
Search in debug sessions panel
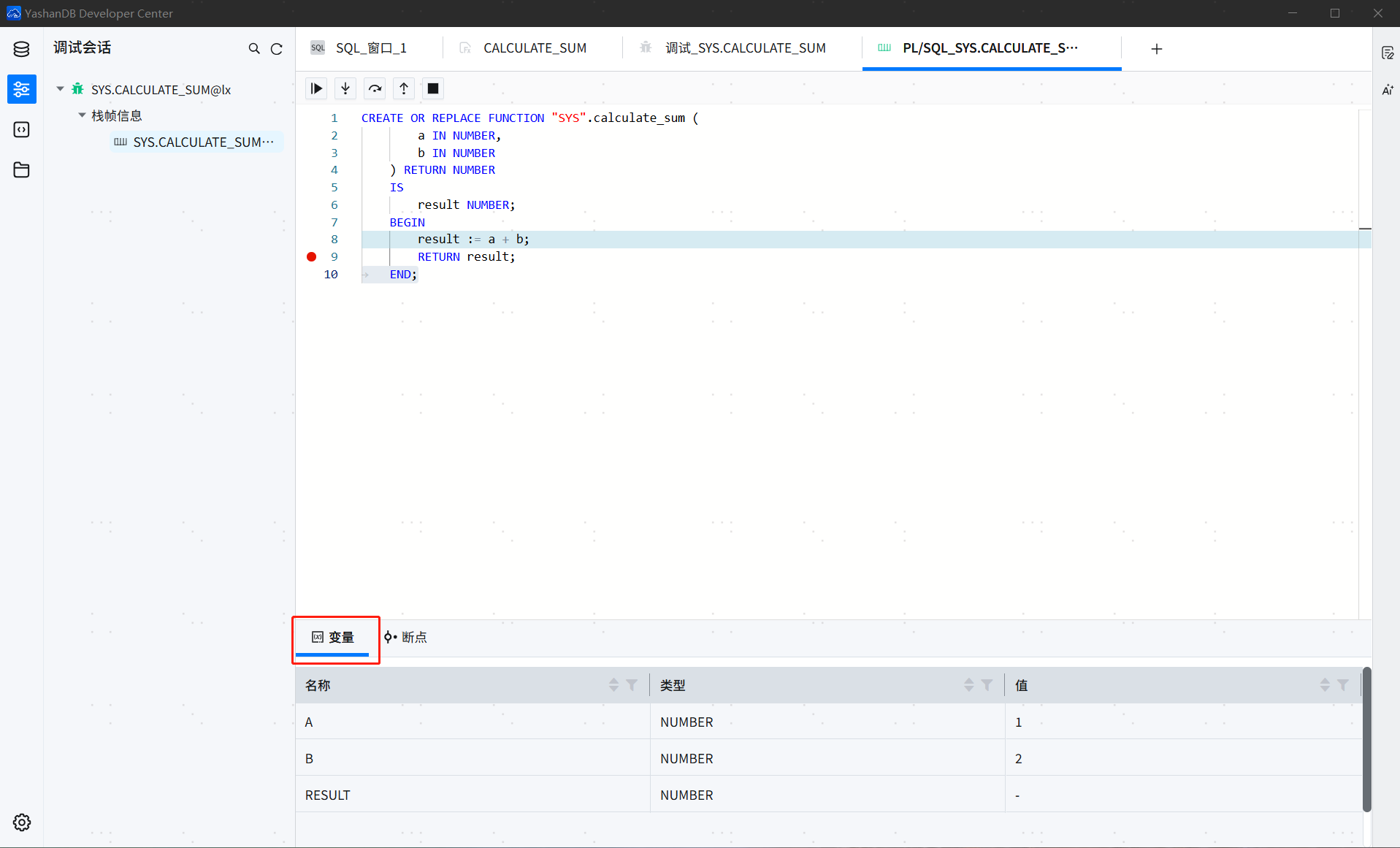tap(254, 49)
